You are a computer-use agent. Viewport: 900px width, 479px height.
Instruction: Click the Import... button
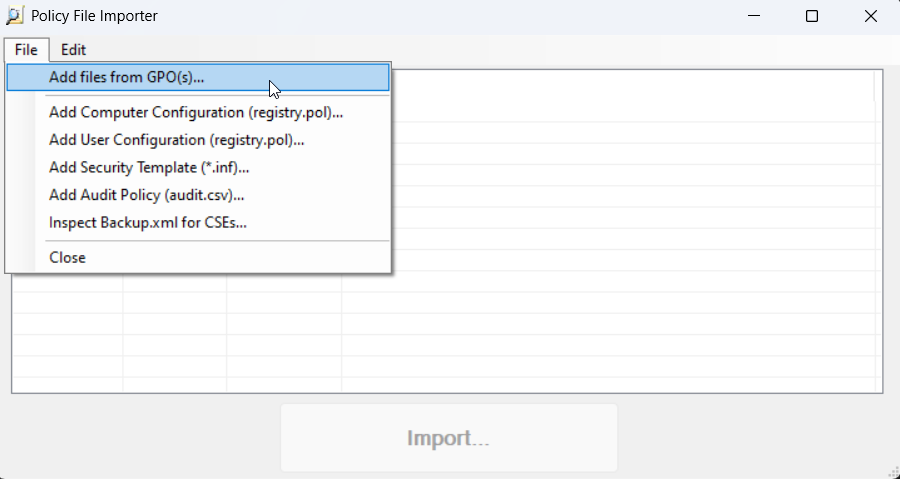click(449, 438)
